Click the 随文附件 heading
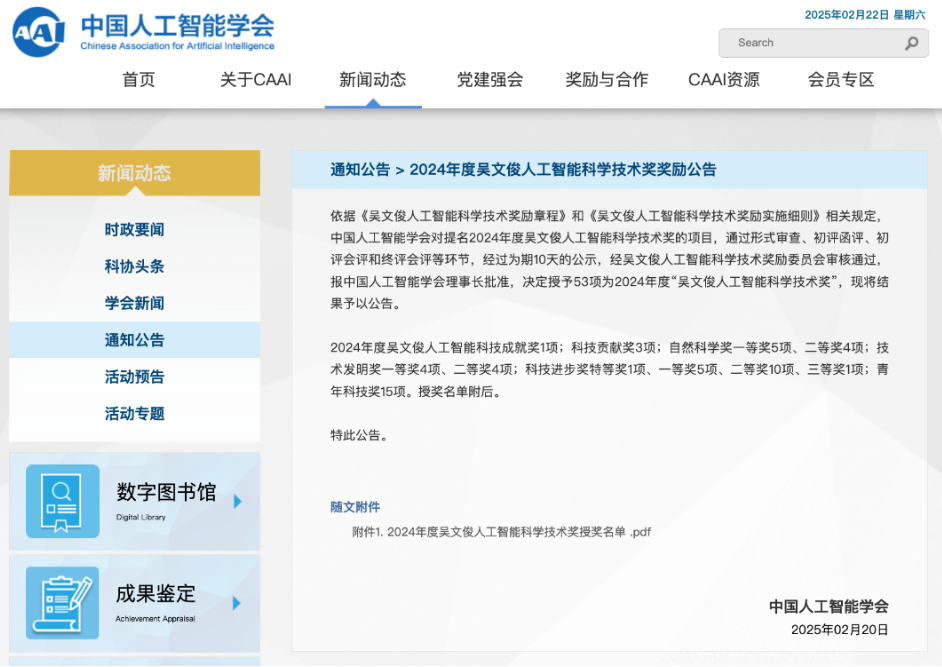This screenshot has height=667, width=942. pyautogui.click(x=355, y=507)
